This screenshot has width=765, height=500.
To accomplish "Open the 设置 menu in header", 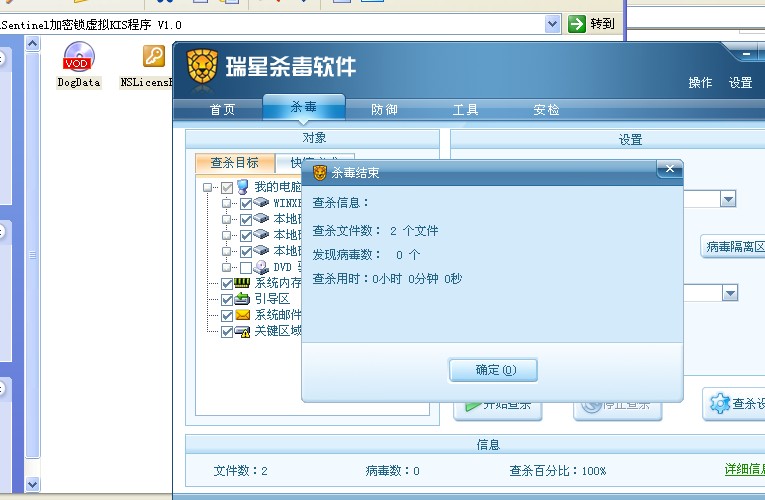I will pyautogui.click(x=741, y=83).
